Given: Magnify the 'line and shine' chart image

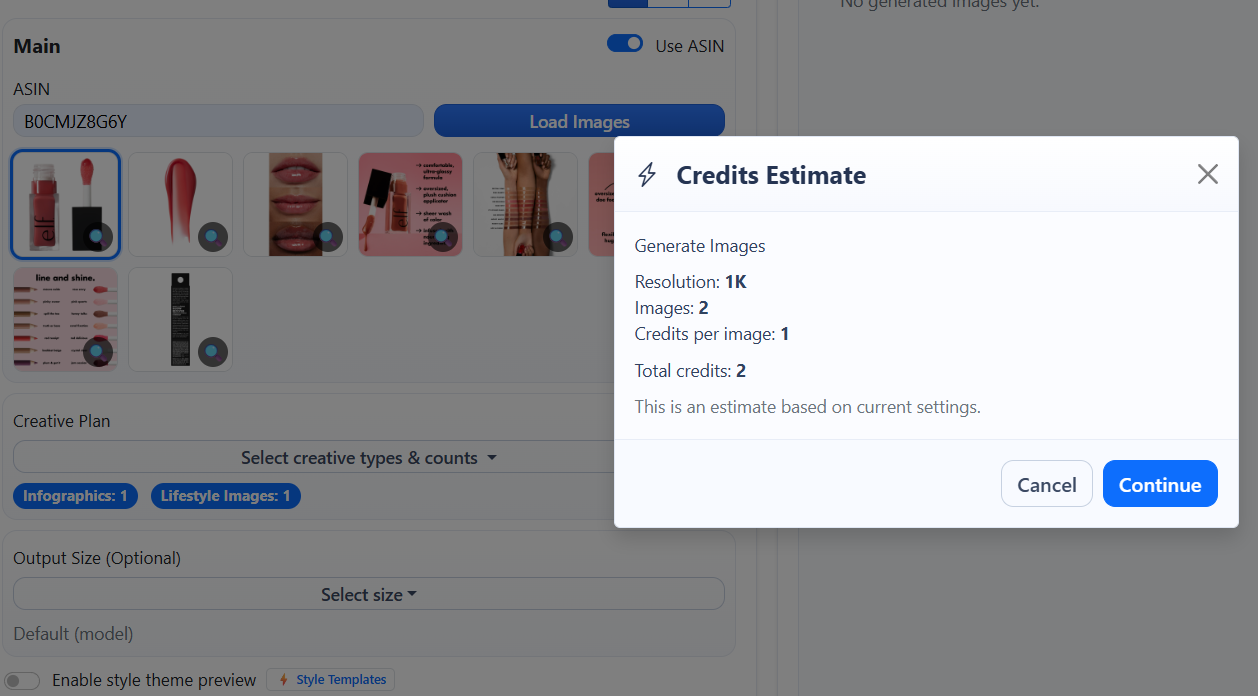Looking at the screenshot, I should tap(98, 352).
